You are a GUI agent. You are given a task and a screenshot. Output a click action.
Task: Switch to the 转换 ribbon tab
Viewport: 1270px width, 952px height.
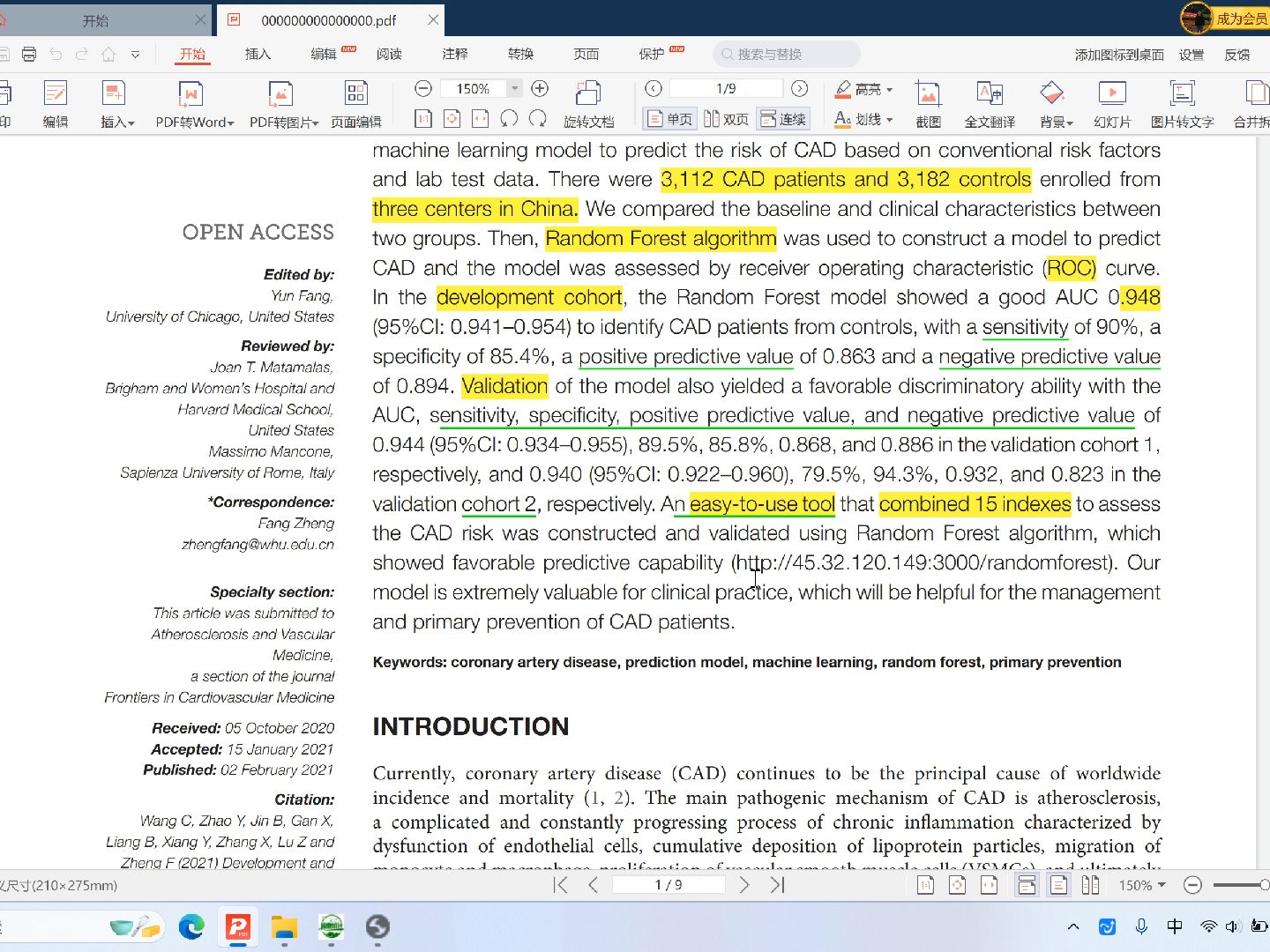pyautogui.click(x=520, y=54)
